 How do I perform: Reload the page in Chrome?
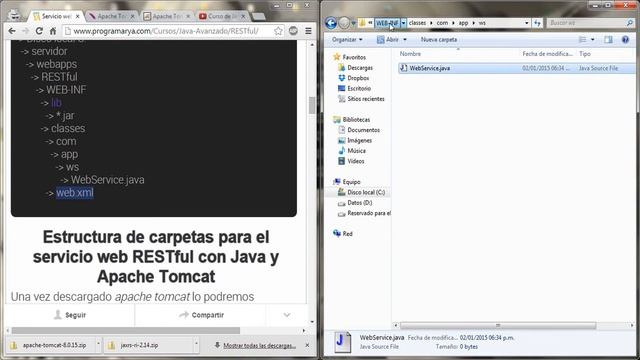[x=39, y=31]
